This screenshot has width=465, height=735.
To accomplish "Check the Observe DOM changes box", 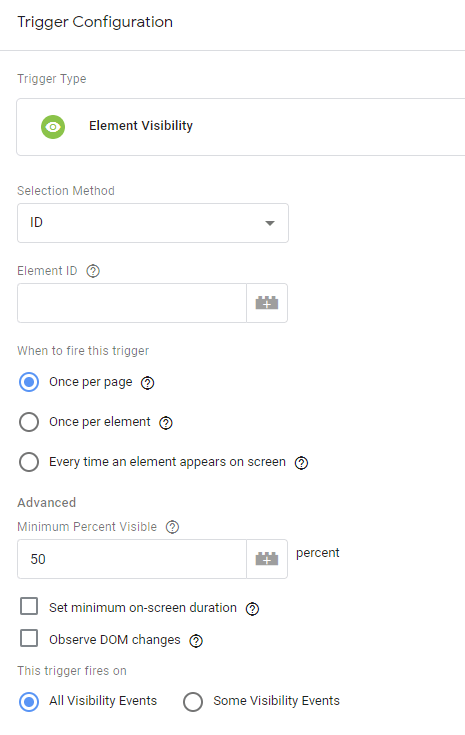I will [x=29, y=638].
